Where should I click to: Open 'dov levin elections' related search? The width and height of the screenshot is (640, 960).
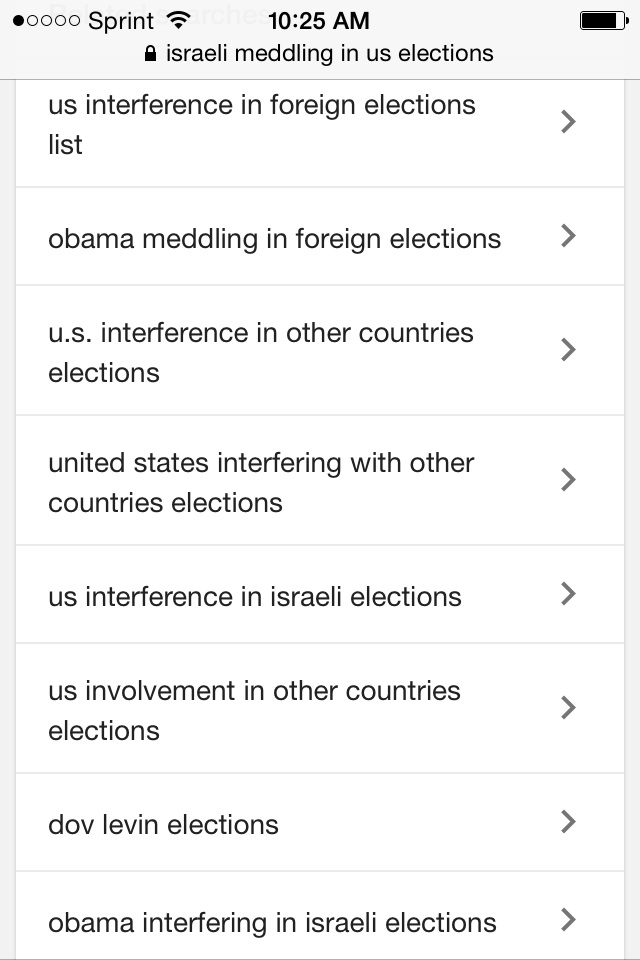pos(320,822)
